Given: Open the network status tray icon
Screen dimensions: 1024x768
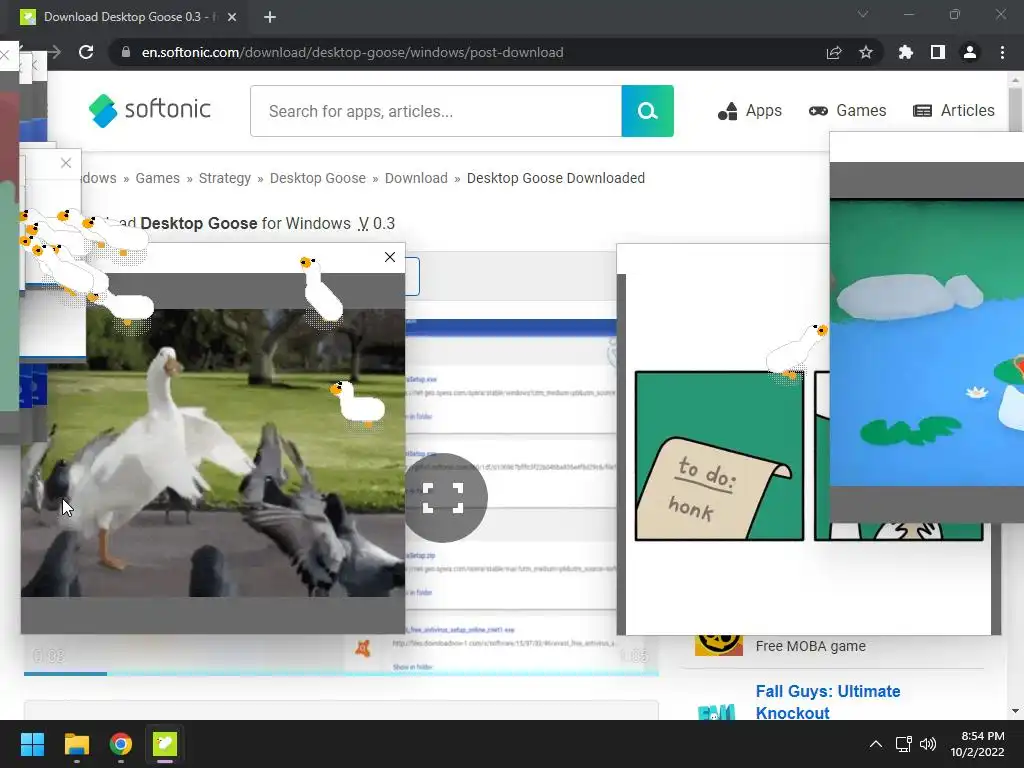Looking at the screenshot, I should pos(904,744).
